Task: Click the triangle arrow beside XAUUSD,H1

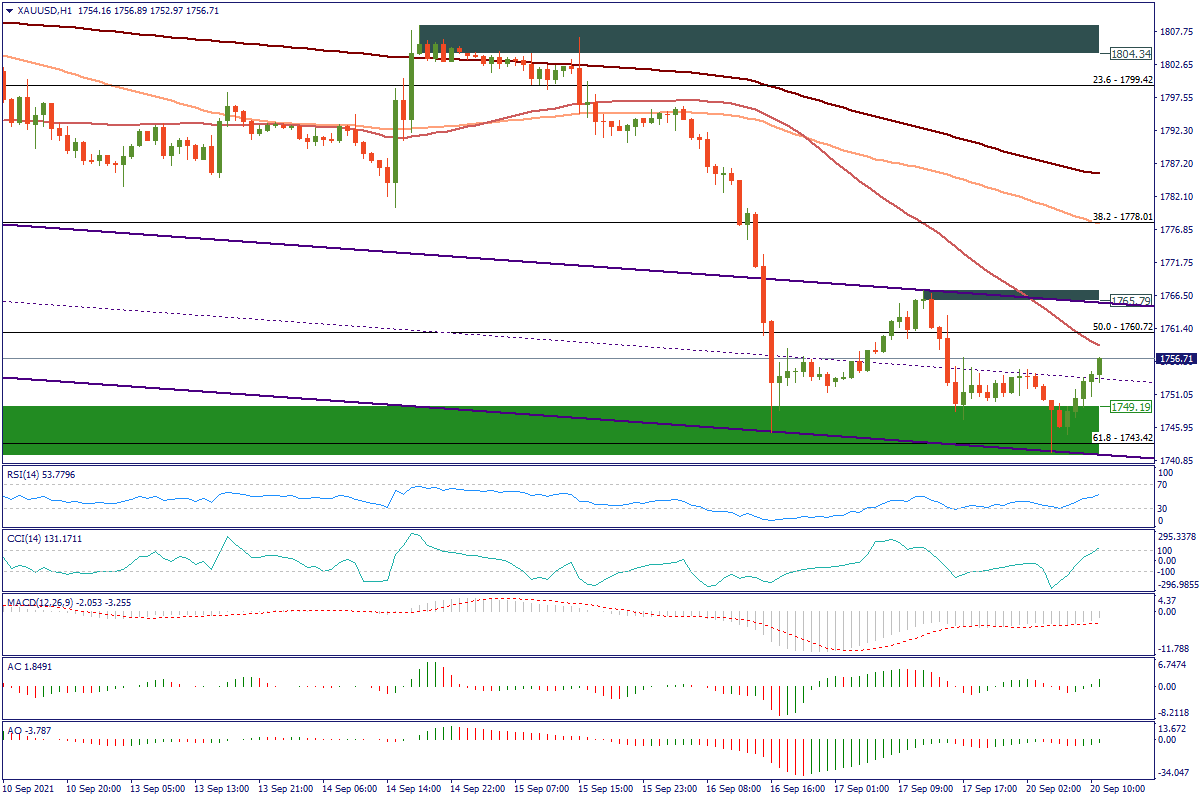Action: tap(9, 9)
